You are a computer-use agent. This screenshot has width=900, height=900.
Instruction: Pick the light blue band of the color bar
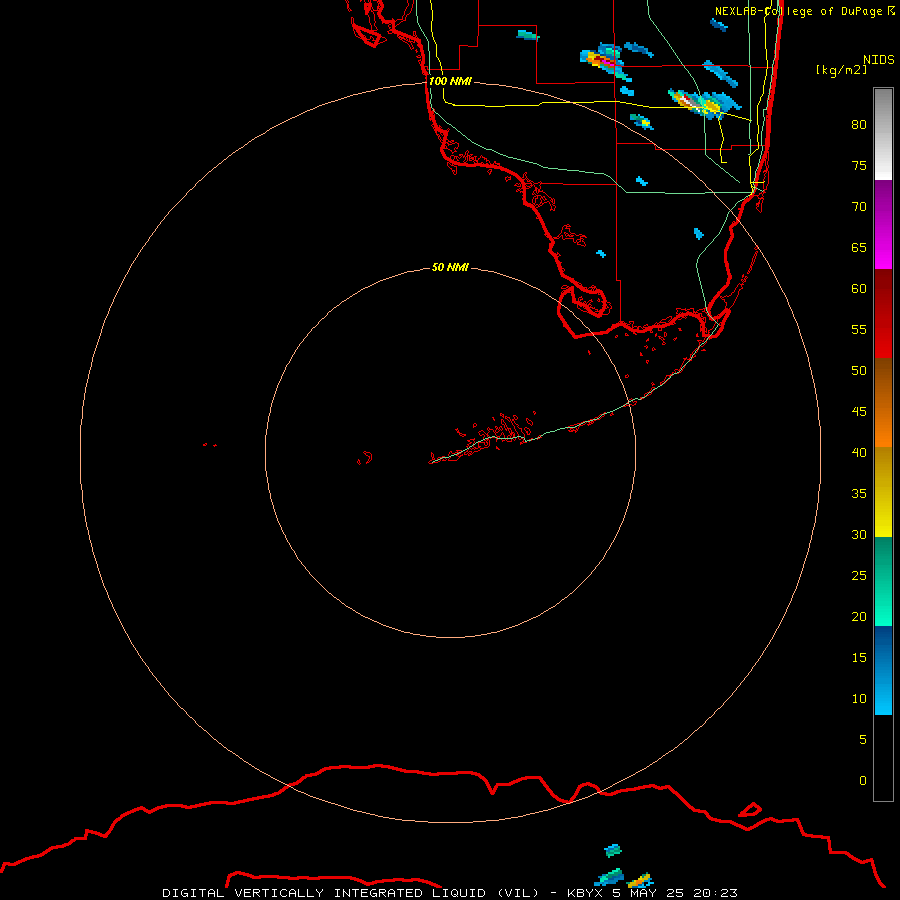click(x=883, y=670)
